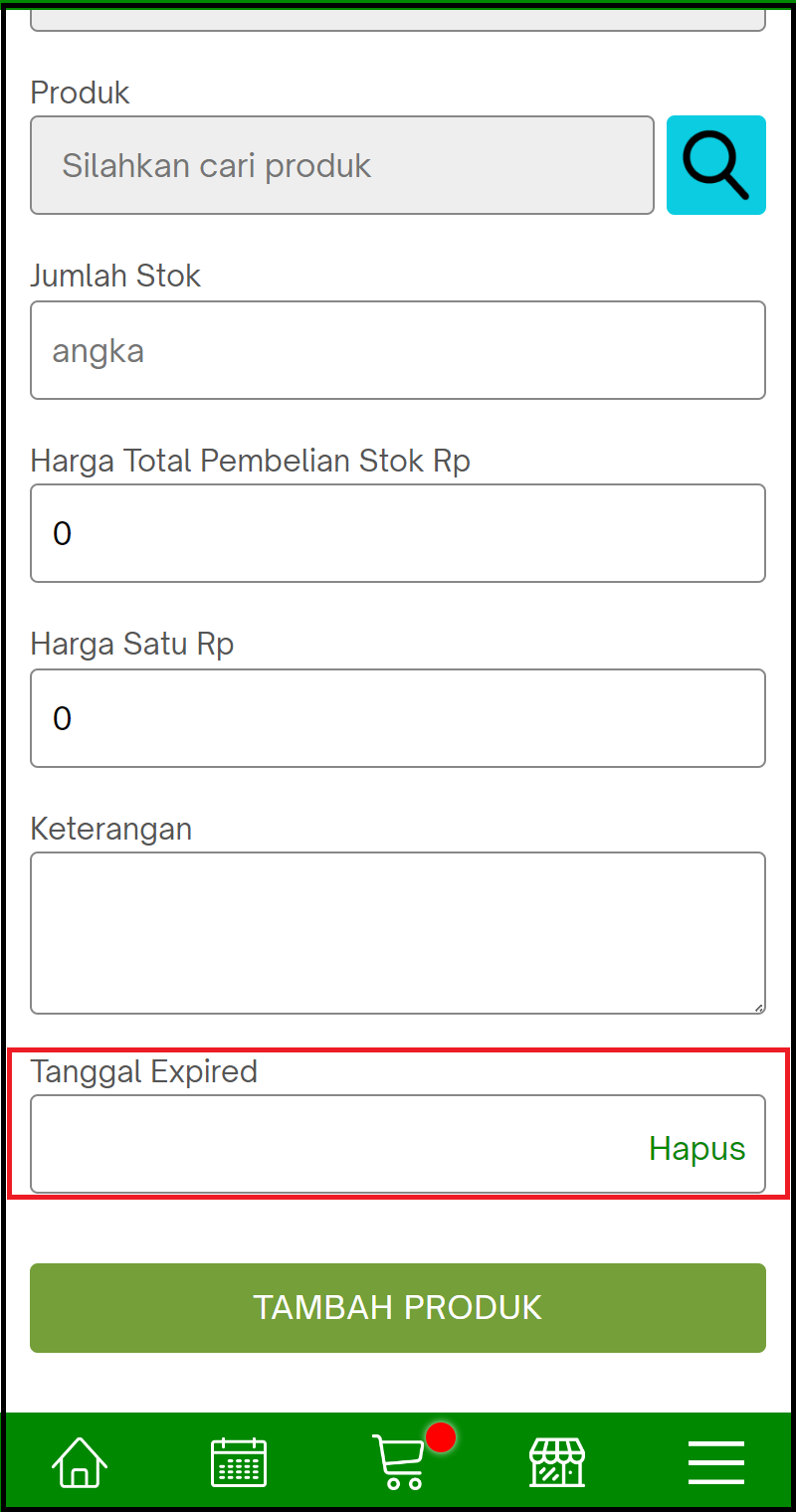
Task: Click the 'Silahkan cari produk' input field
Action: (x=342, y=165)
